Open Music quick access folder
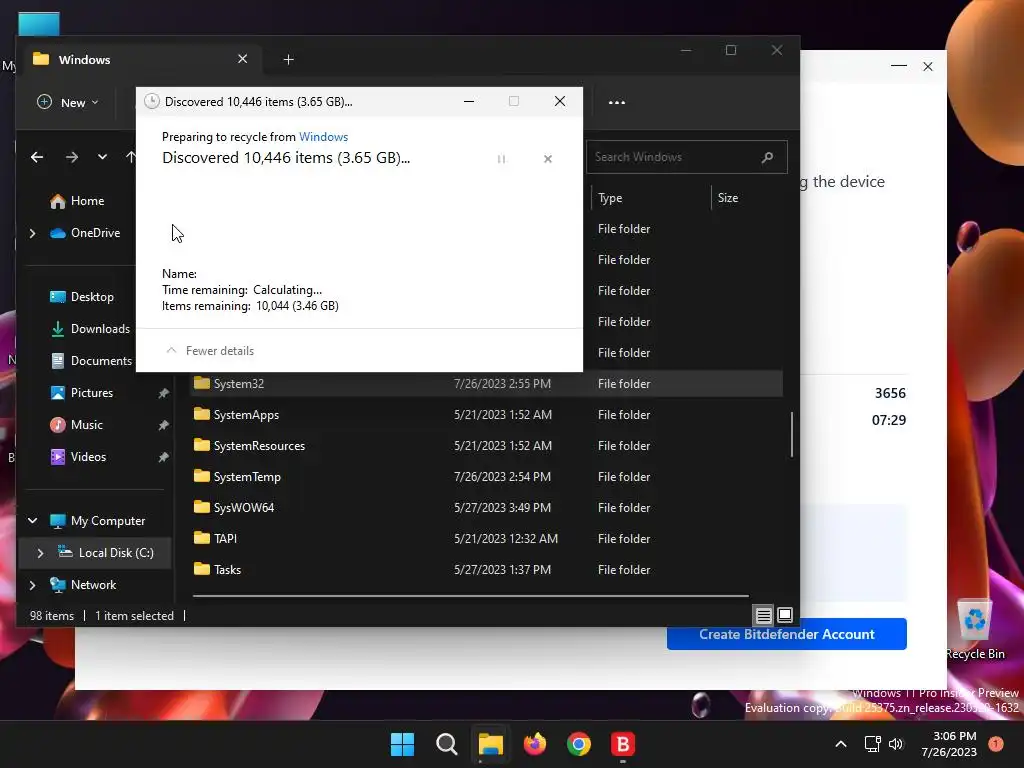Image resolution: width=1024 pixels, height=768 pixels. [x=76, y=424]
